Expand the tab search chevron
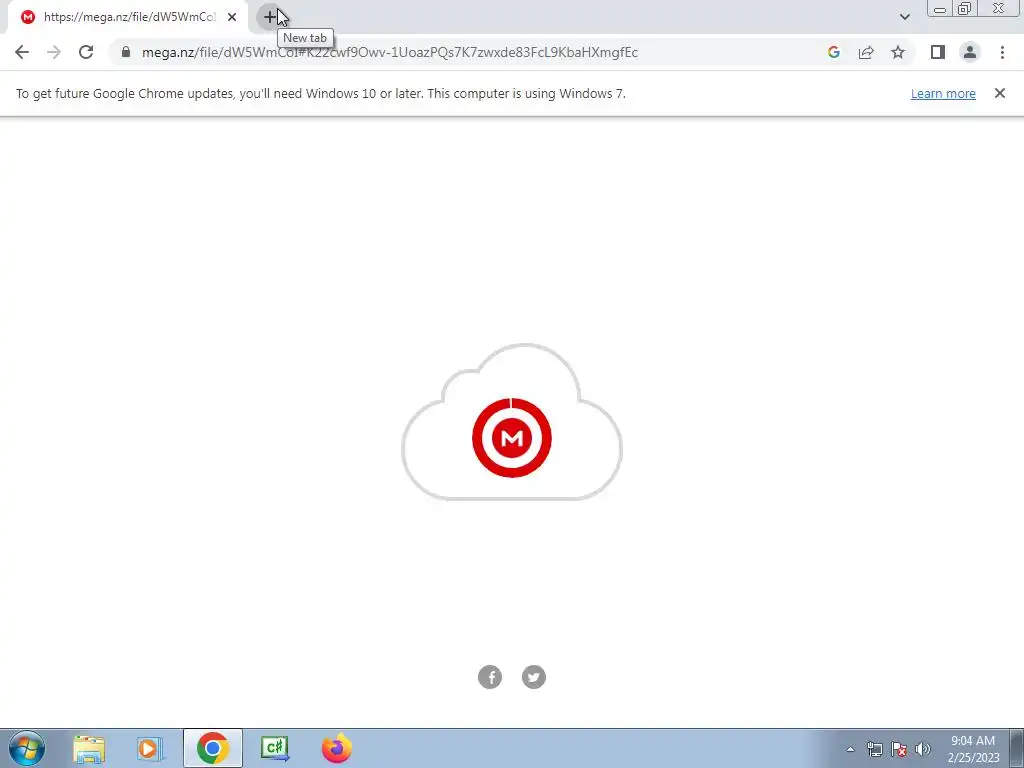This screenshot has height=768, width=1024. coord(904,17)
